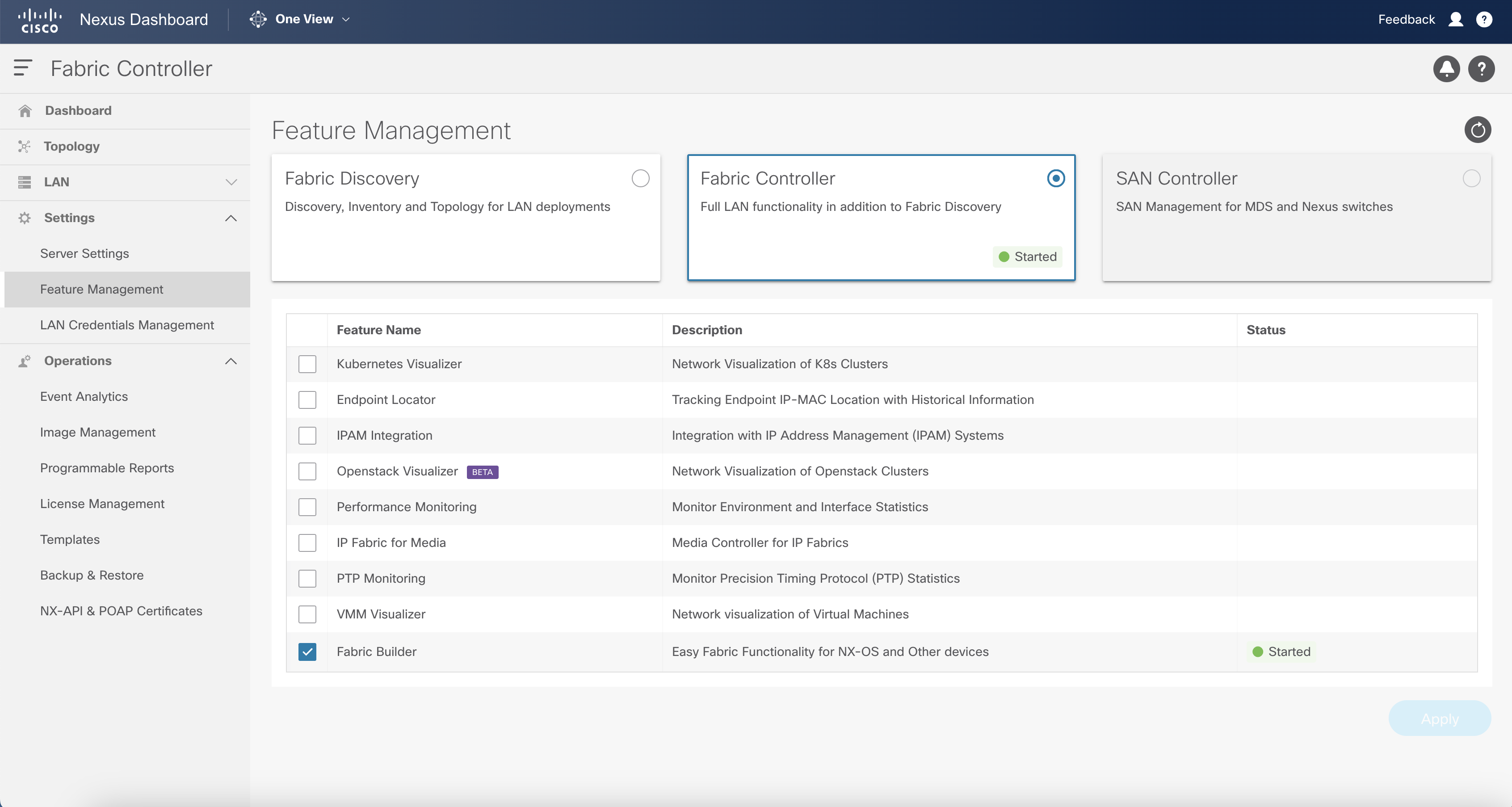Open Fabric Controller help question icon

click(1482, 69)
